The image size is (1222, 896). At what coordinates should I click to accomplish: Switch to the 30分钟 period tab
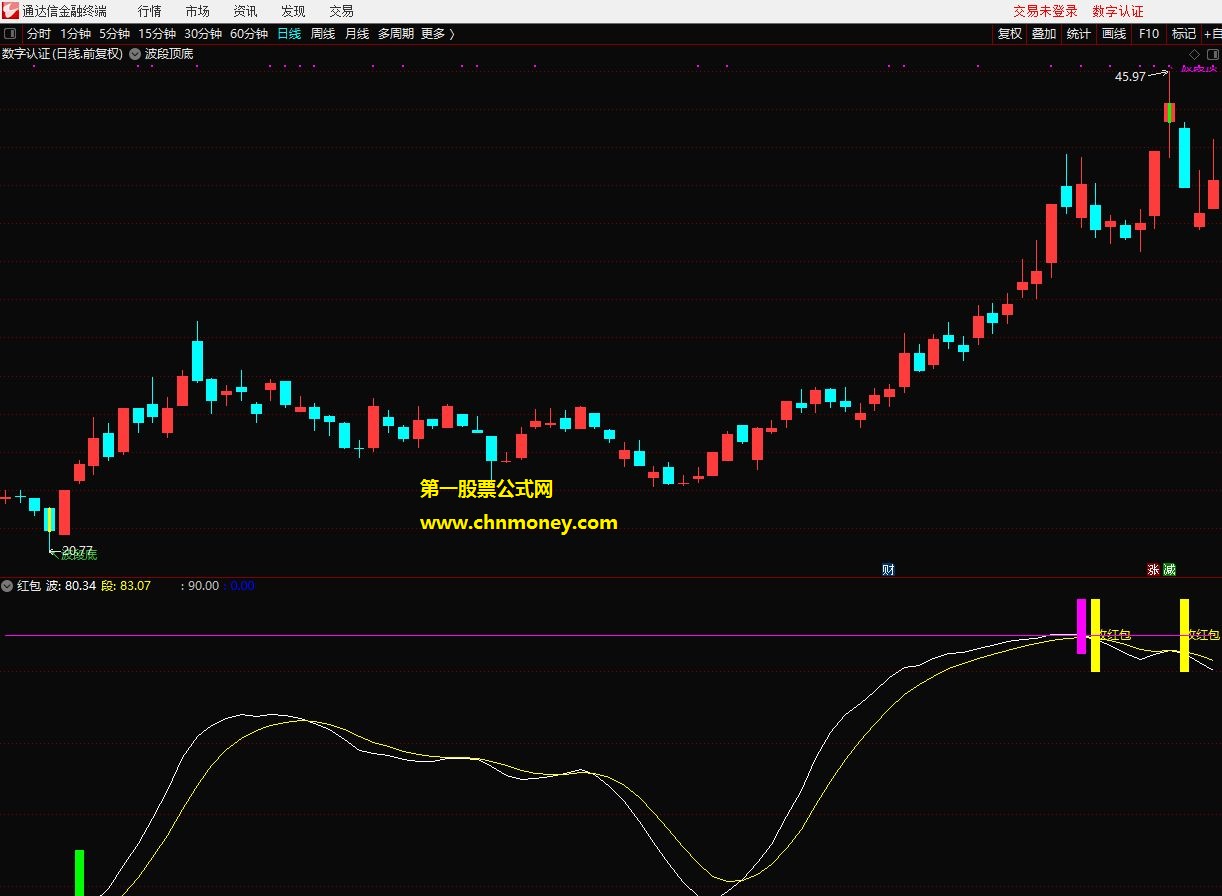[203, 34]
